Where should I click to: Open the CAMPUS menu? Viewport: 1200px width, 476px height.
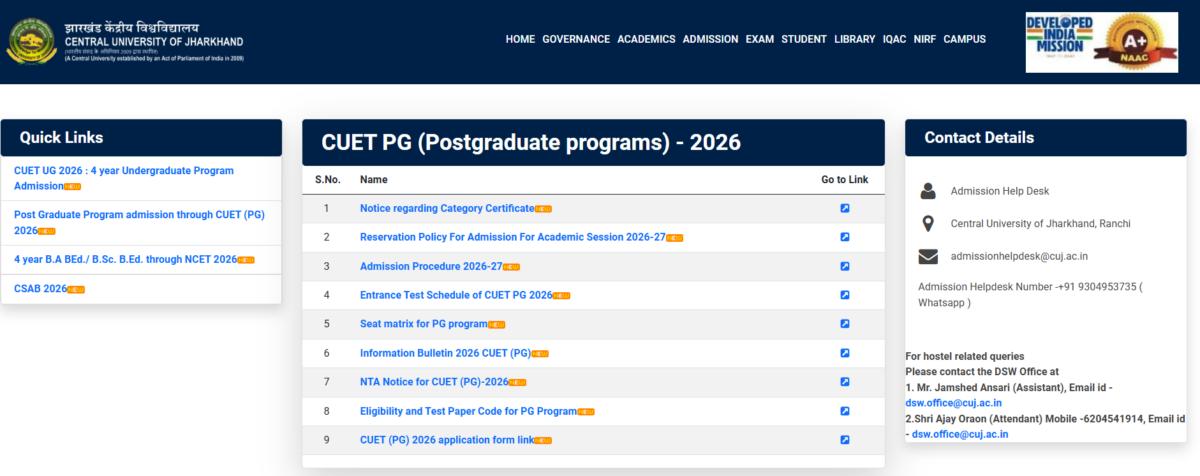click(x=964, y=39)
